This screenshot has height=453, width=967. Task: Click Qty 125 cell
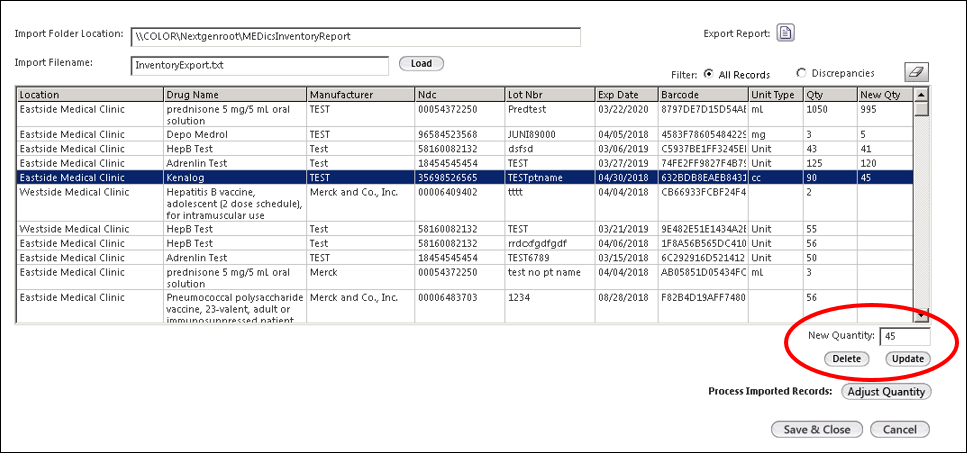830,163
